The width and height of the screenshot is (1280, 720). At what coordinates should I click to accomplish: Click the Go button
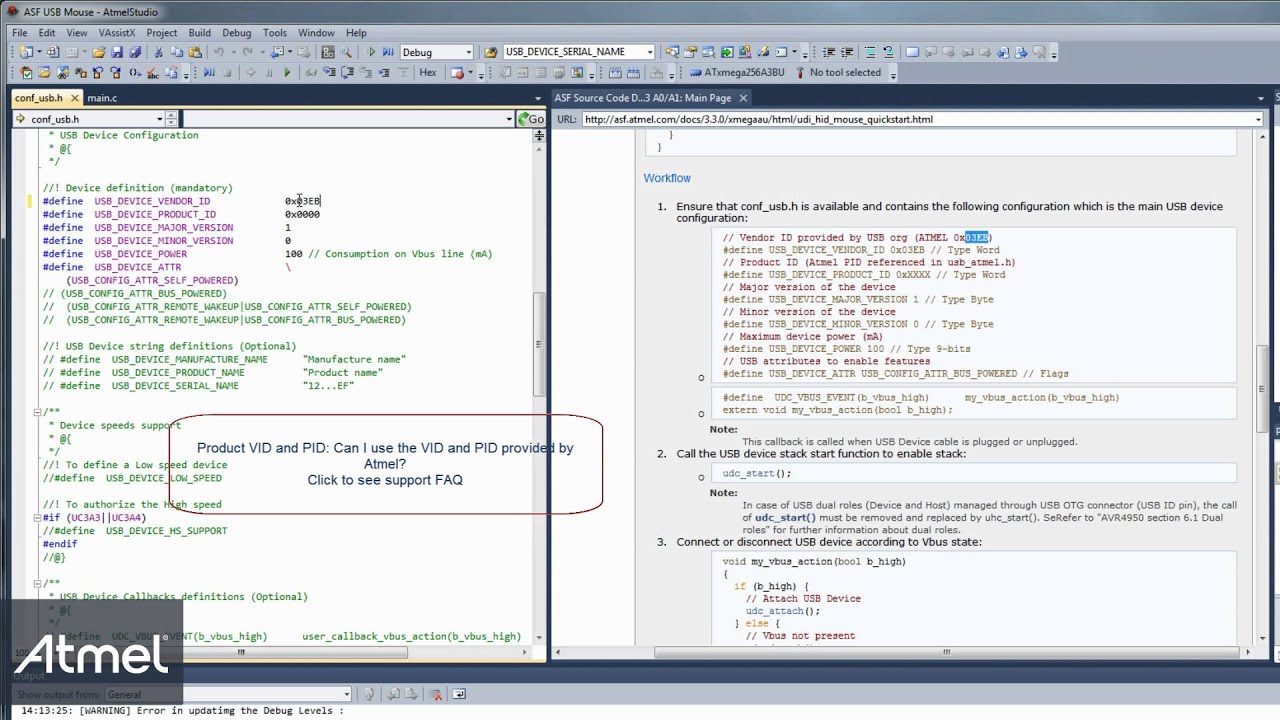coord(530,119)
